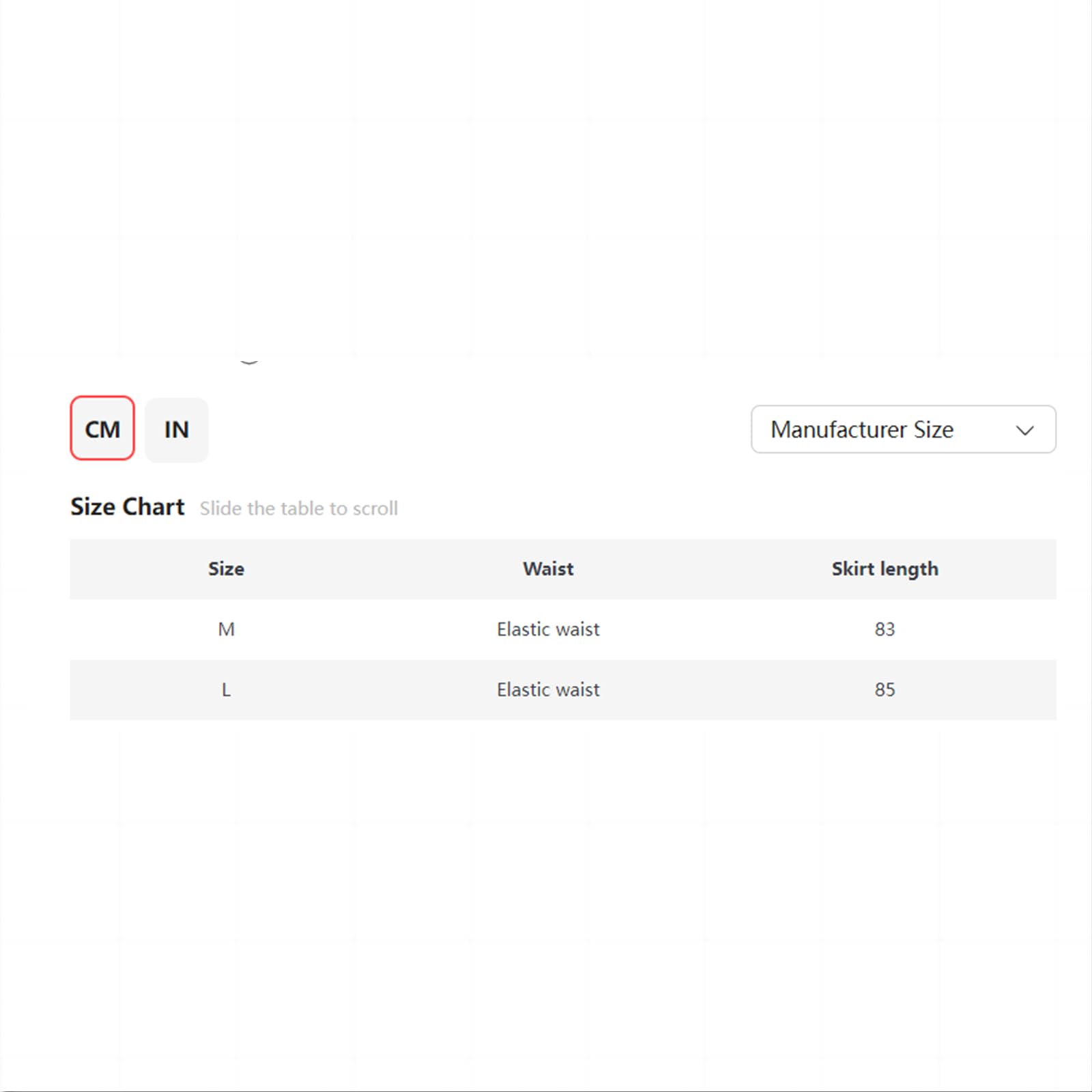Click the partially visible icon above IN button
The image size is (1092, 1092).
point(249,362)
